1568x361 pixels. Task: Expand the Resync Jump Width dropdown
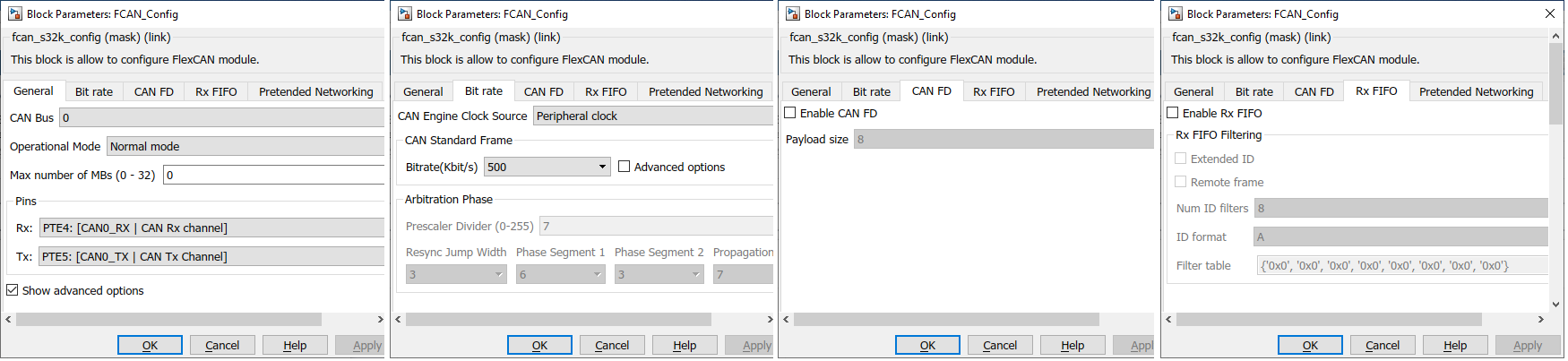pyautogui.click(x=499, y=275)
